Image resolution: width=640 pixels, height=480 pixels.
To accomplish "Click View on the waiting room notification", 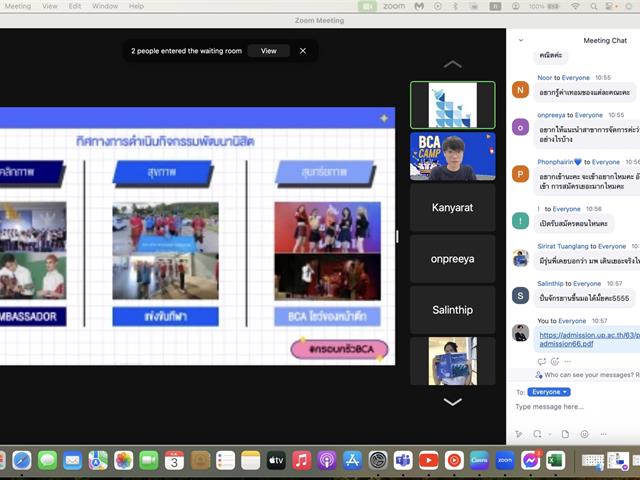I will pyautogui.click(x=269, y=51).
